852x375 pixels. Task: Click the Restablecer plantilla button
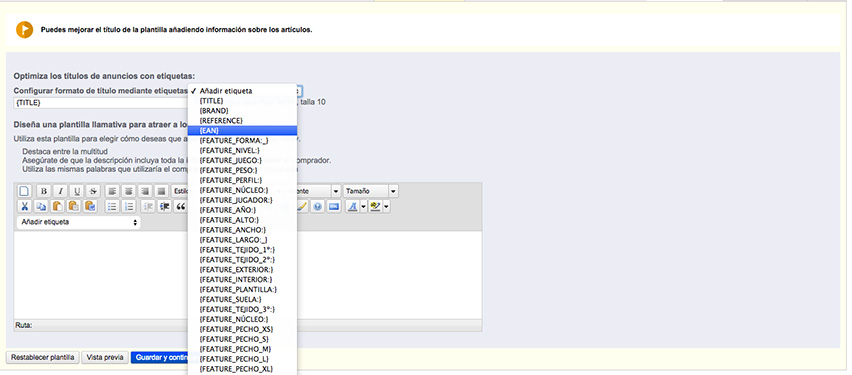pyautogui.click(x=43, y=358)
